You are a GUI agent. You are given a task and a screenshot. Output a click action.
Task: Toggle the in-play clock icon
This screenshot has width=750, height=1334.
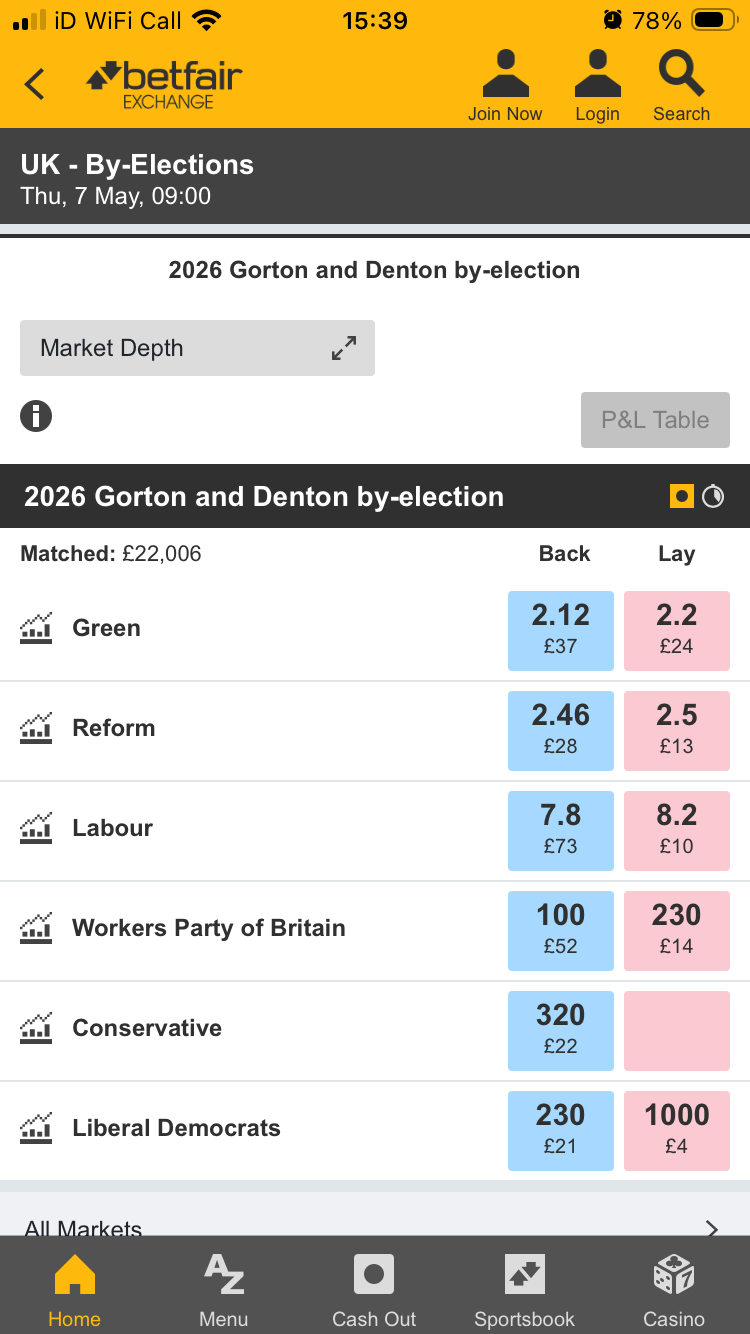713,496
